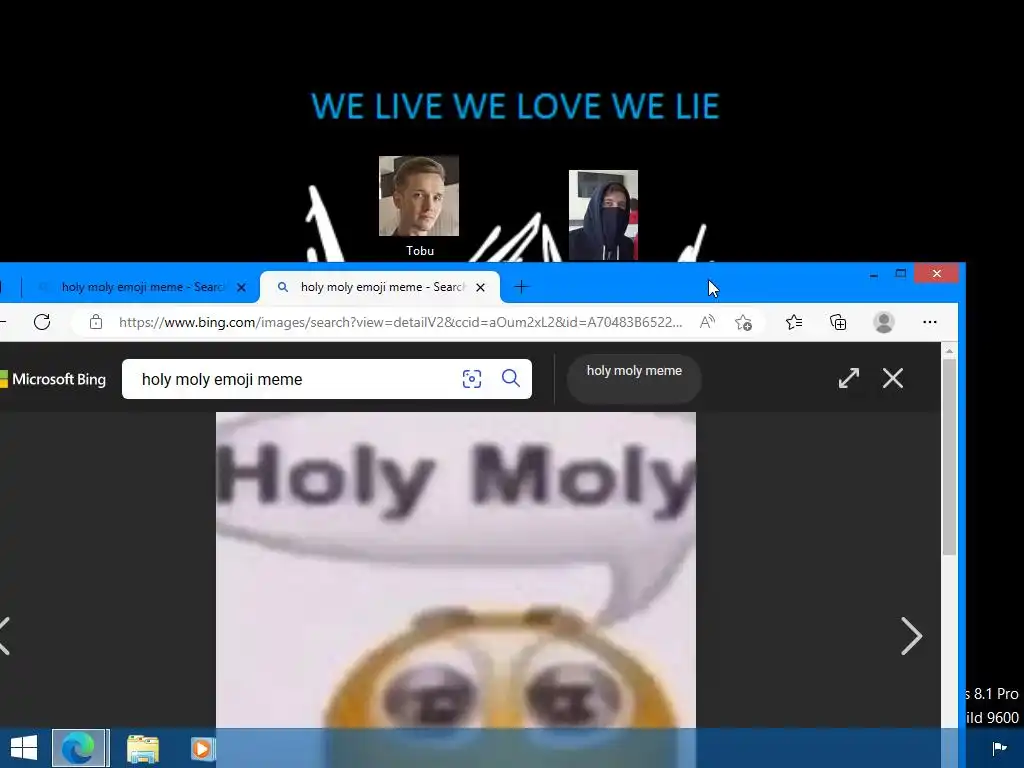Add this page to favorites star icon
This screenshot has height=768, width=1024.
point(743,323)
